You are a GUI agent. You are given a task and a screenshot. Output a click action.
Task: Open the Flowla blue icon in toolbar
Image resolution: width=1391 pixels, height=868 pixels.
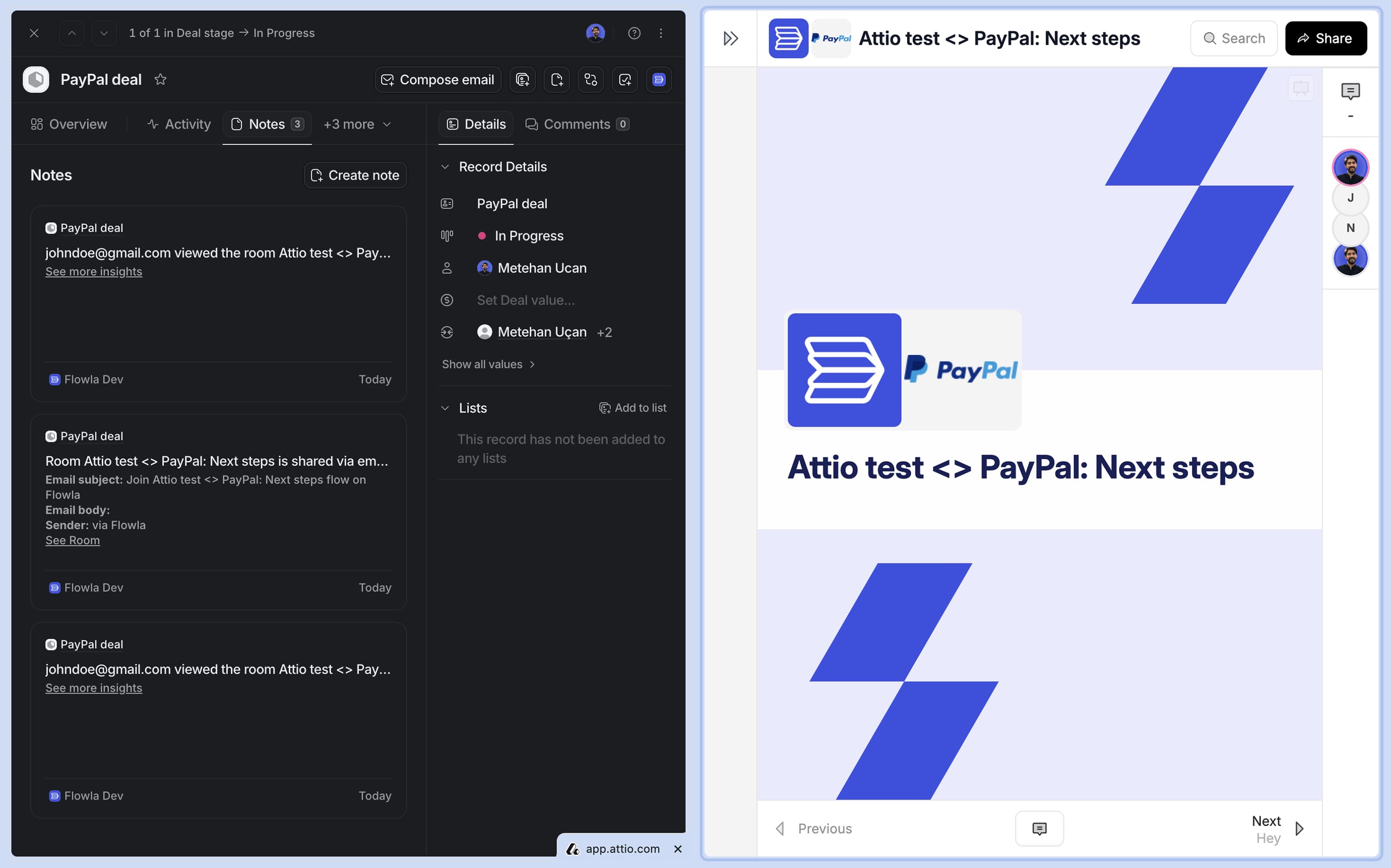pyautogui.click(x=659, y=80)
